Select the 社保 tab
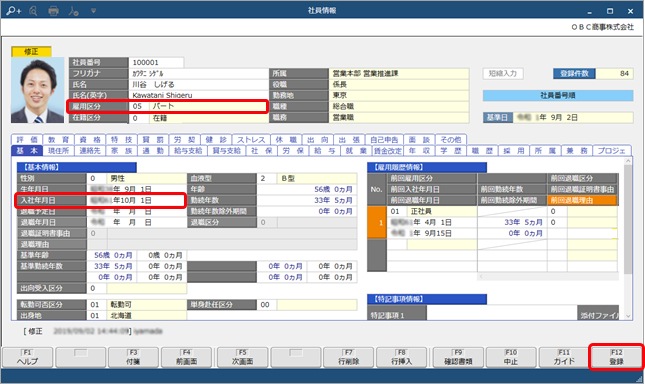The width and height of the screenshot is (645, 384). tap(262, 151)
